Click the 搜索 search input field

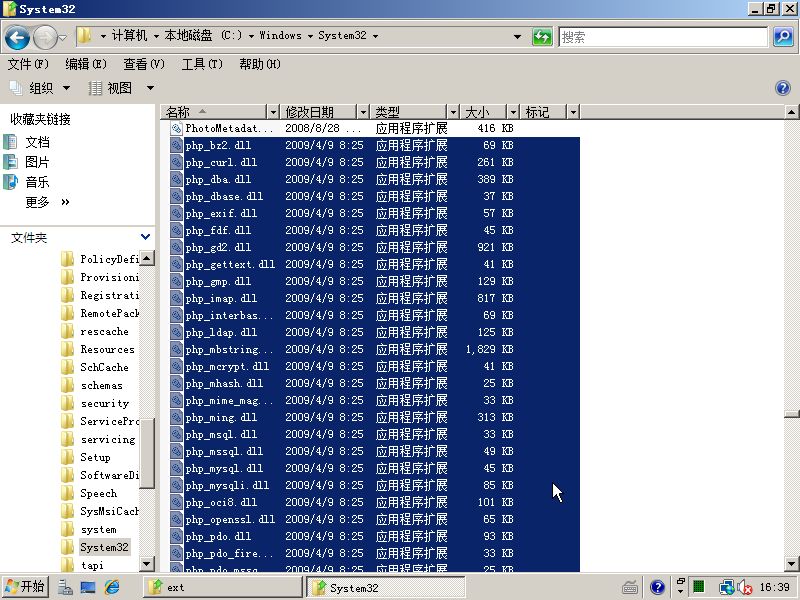coord(663,37)
